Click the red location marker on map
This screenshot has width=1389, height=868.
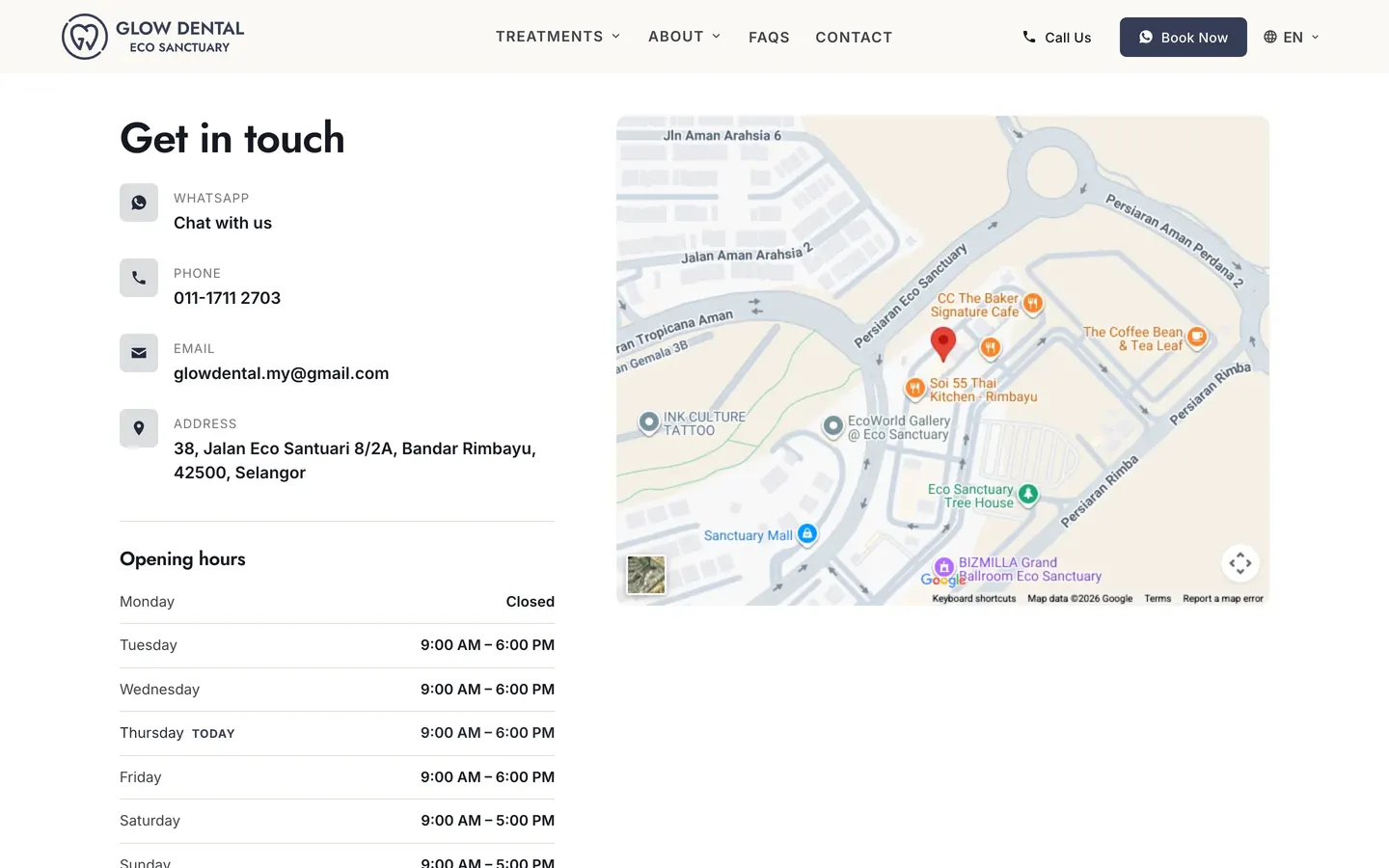[943, 343]
